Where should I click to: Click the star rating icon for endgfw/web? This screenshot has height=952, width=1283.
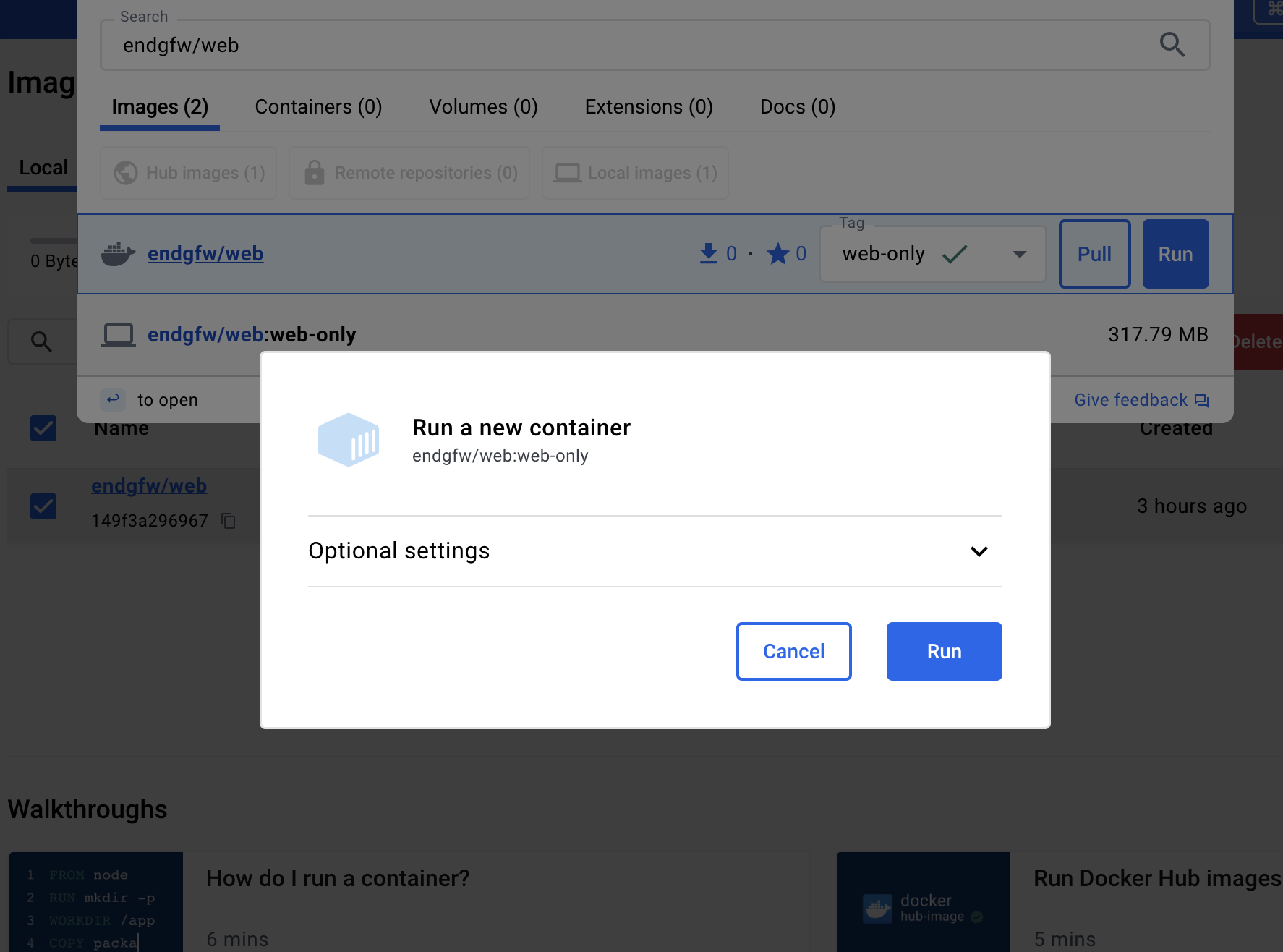tap(778, 254)
